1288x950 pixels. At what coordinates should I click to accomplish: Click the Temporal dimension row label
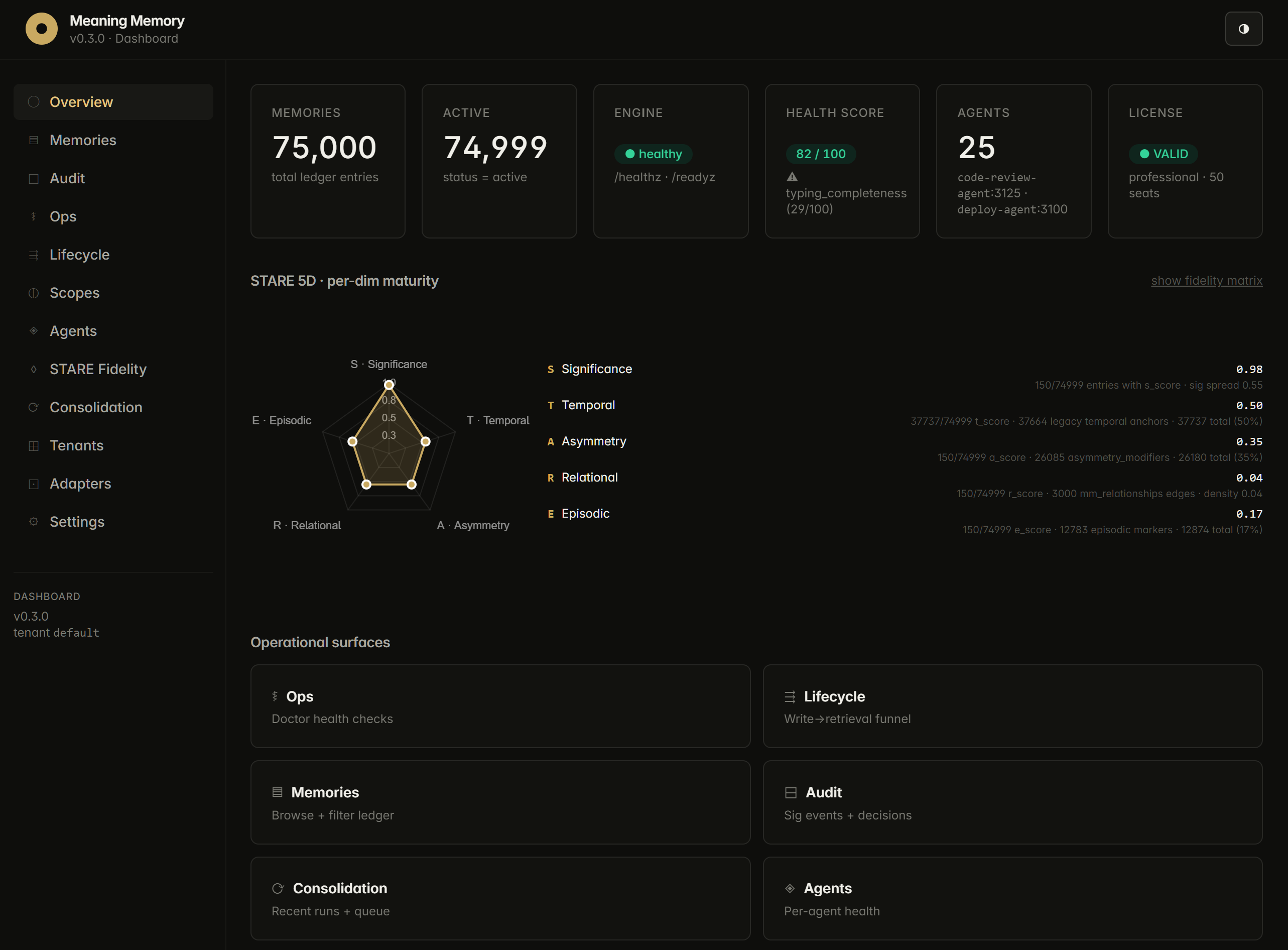[x=588, y=405]
